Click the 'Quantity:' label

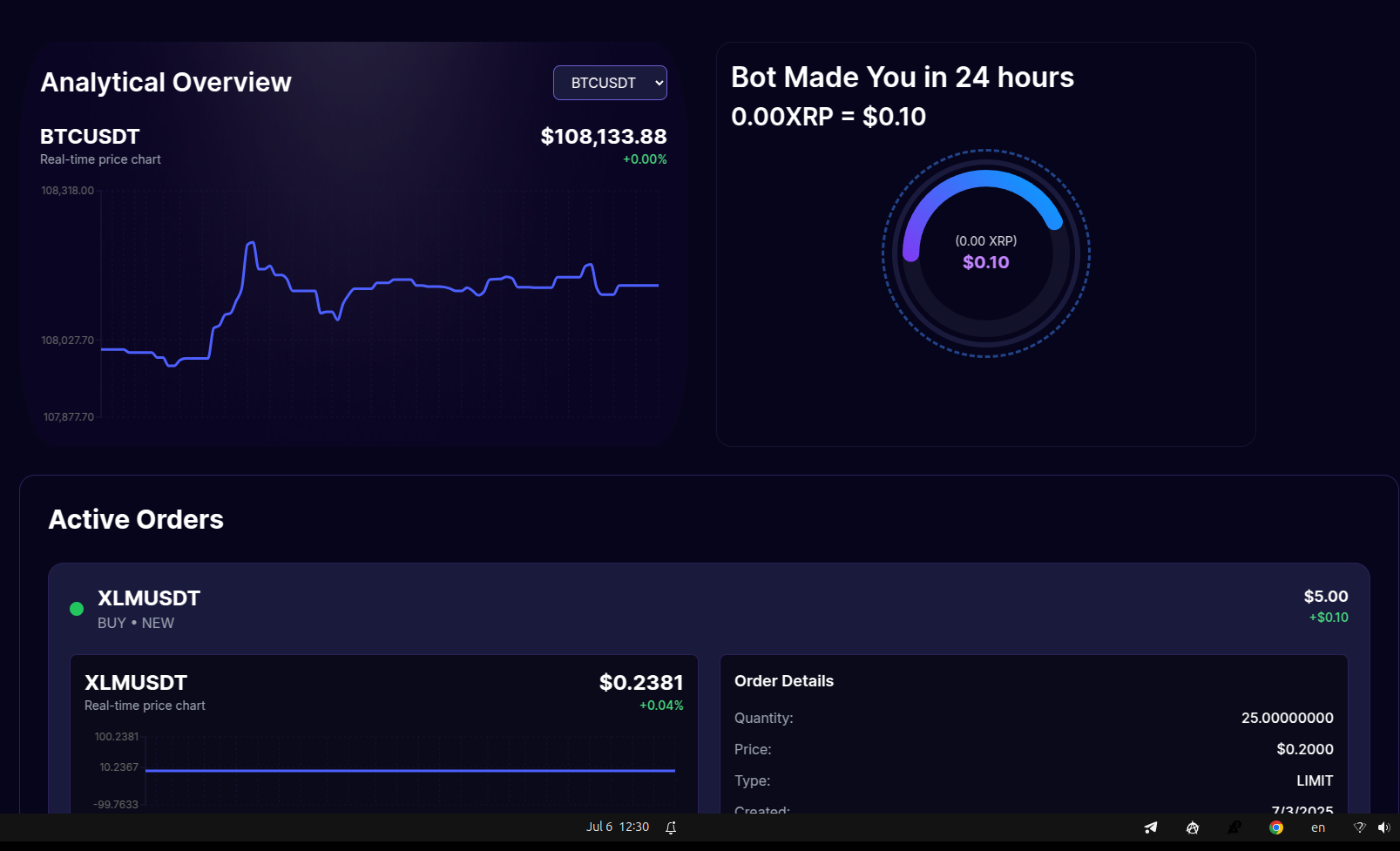[764, 718]
